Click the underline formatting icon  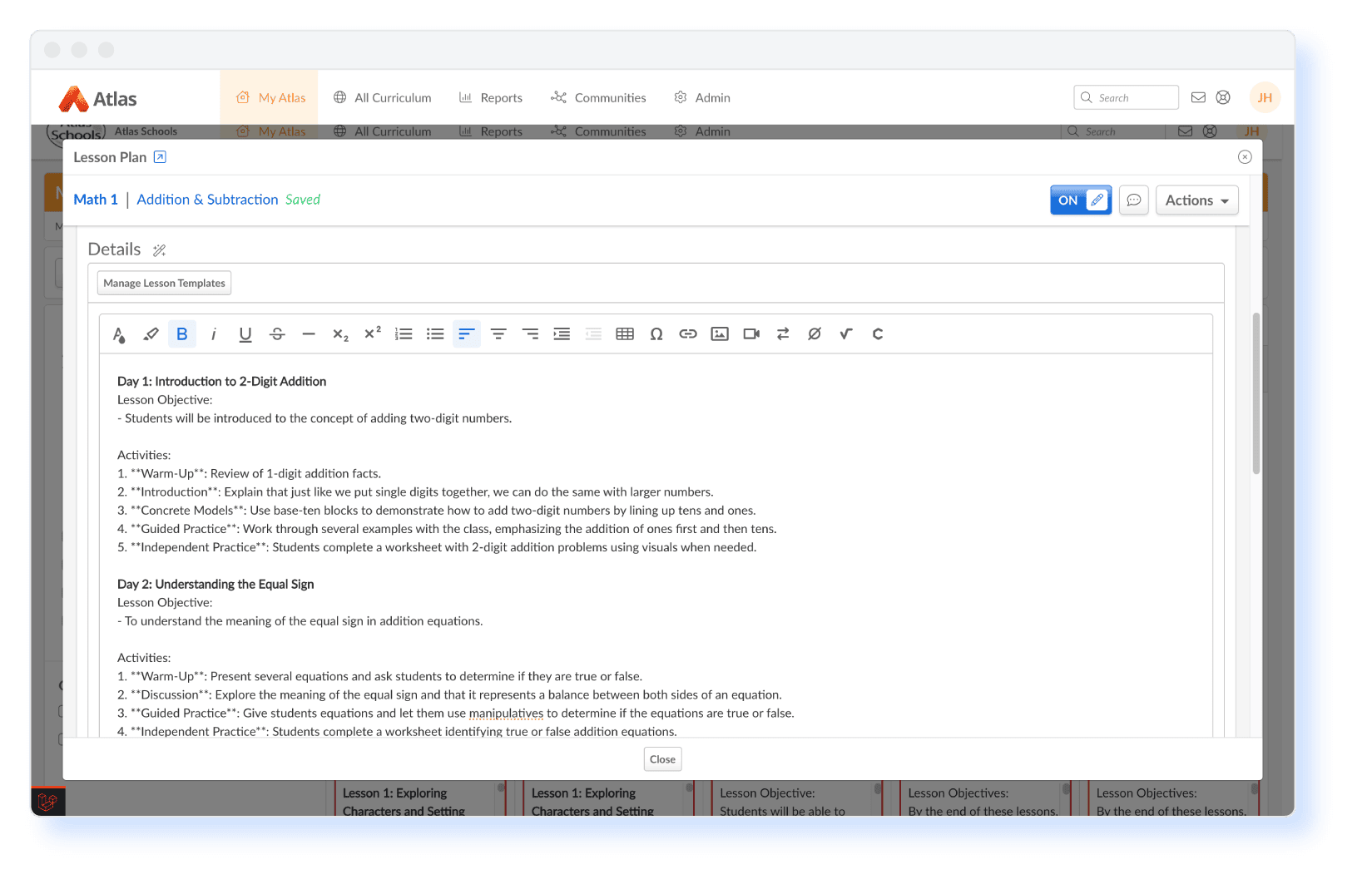245,334
